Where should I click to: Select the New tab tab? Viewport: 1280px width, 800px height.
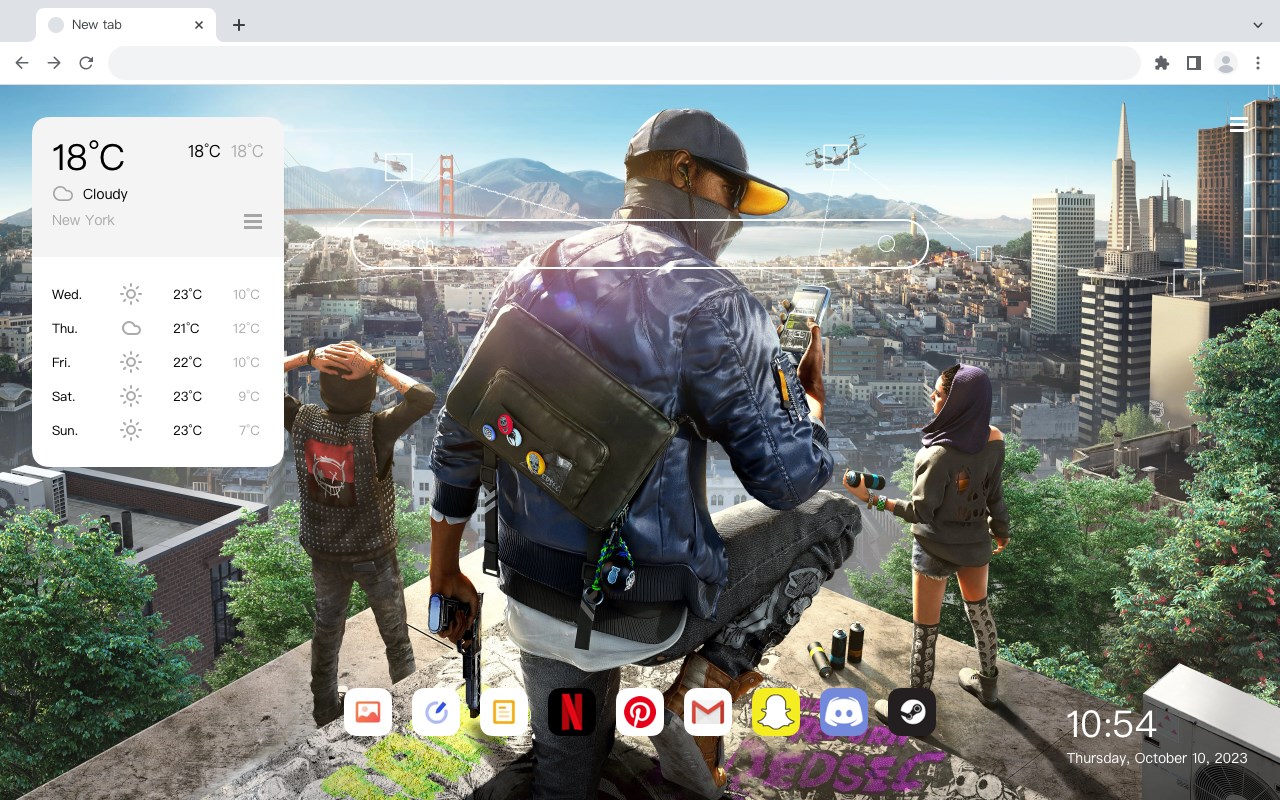(x=126, y=25)
